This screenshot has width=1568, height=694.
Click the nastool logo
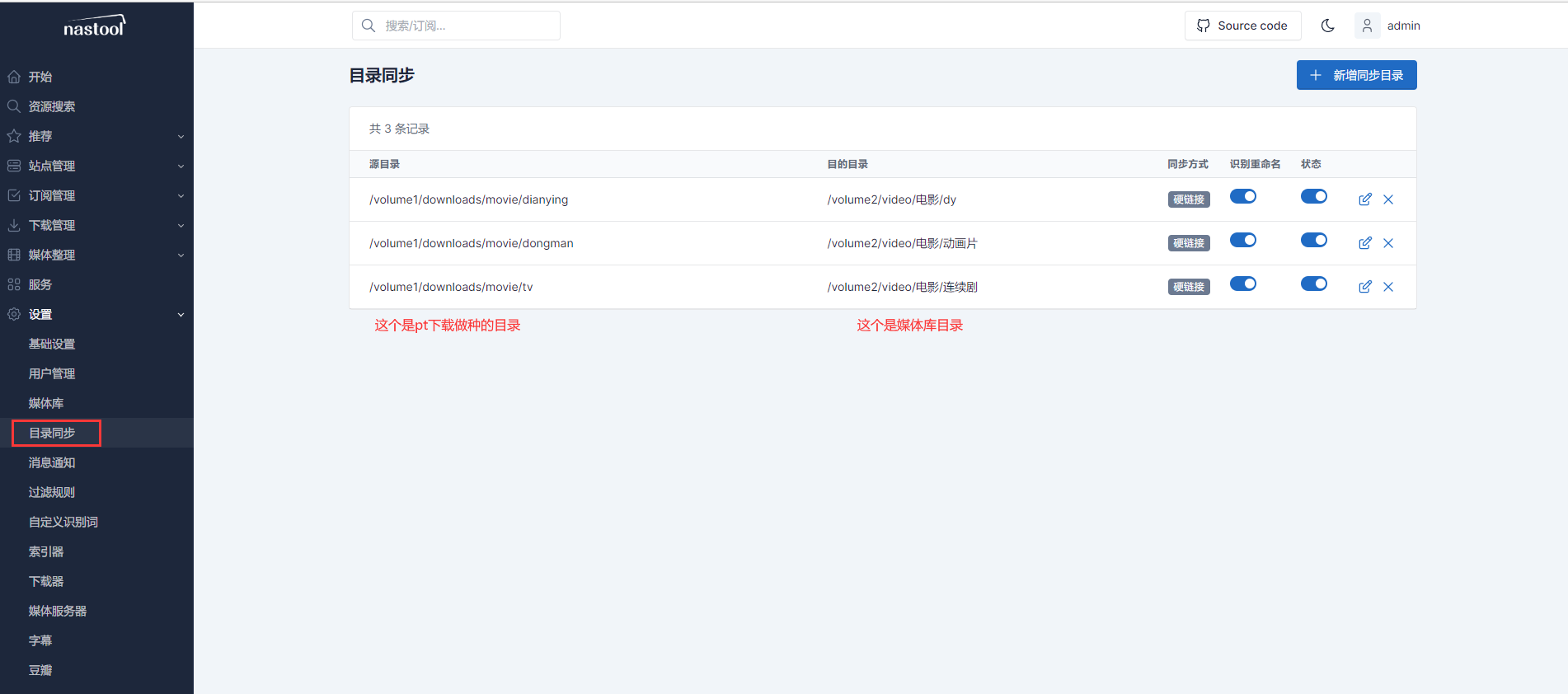pyautogui.click(x=95, y=27)
